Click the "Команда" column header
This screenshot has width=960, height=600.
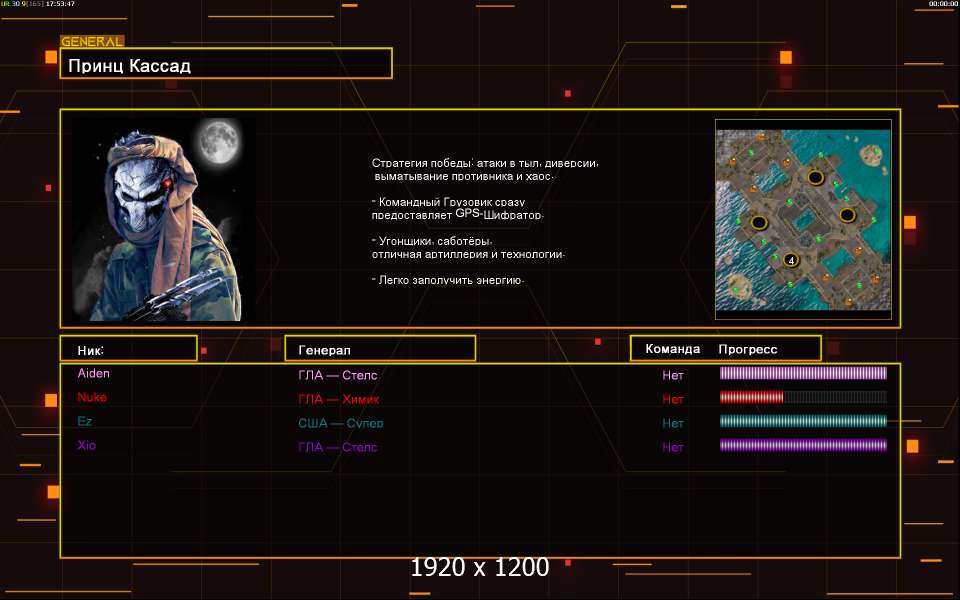(672, 349)
